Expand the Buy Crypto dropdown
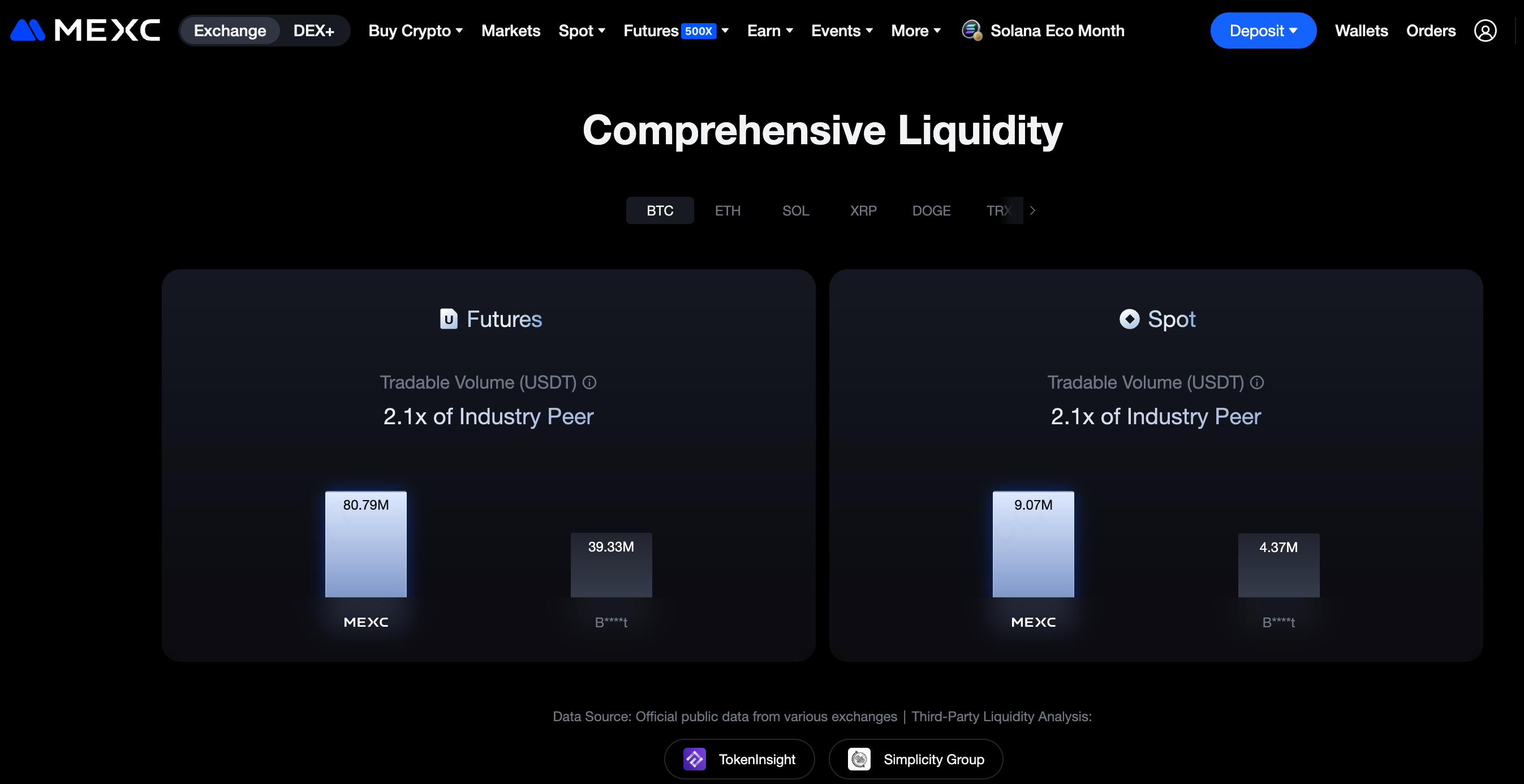The height and width of the screenshot is (784, 1524). [x=415, y=31]
